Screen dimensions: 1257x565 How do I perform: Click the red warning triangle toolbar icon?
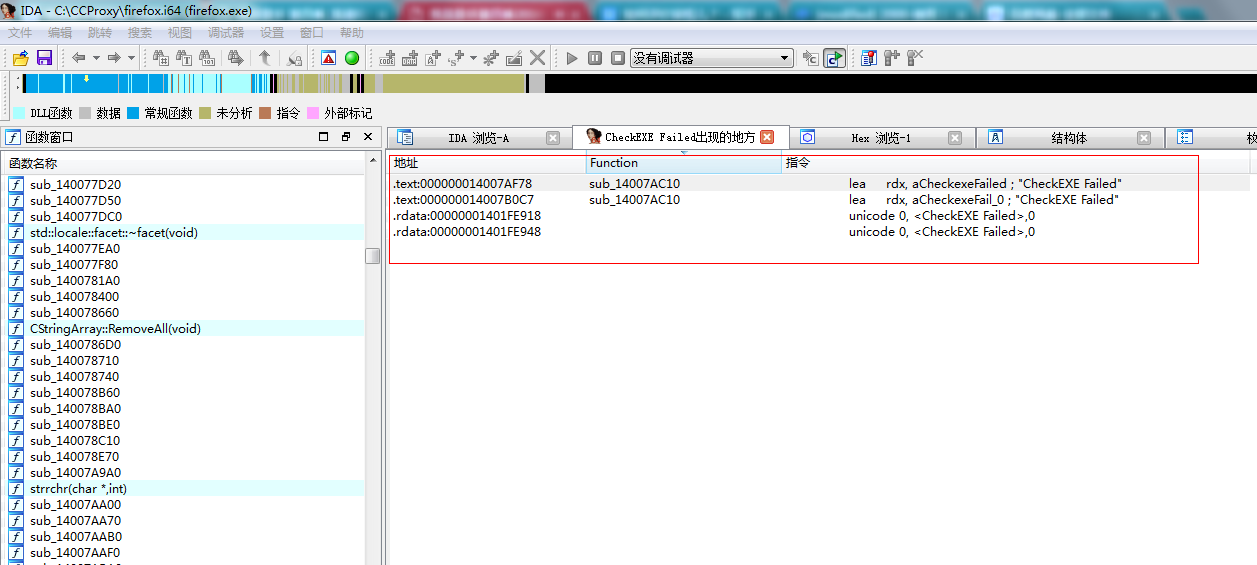pyautogui.click(x=329, y=58)
